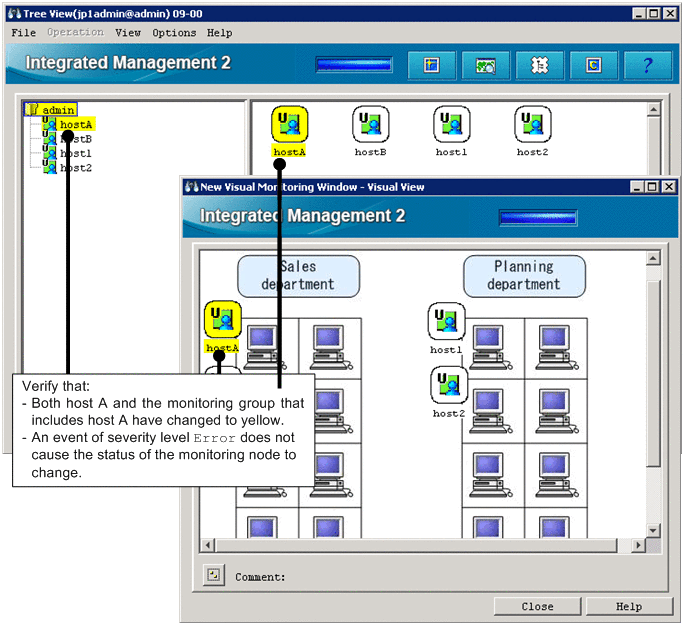This screenshot has width=685, height=627.
Task: Open the Options menu
Action: coord(174,33)
